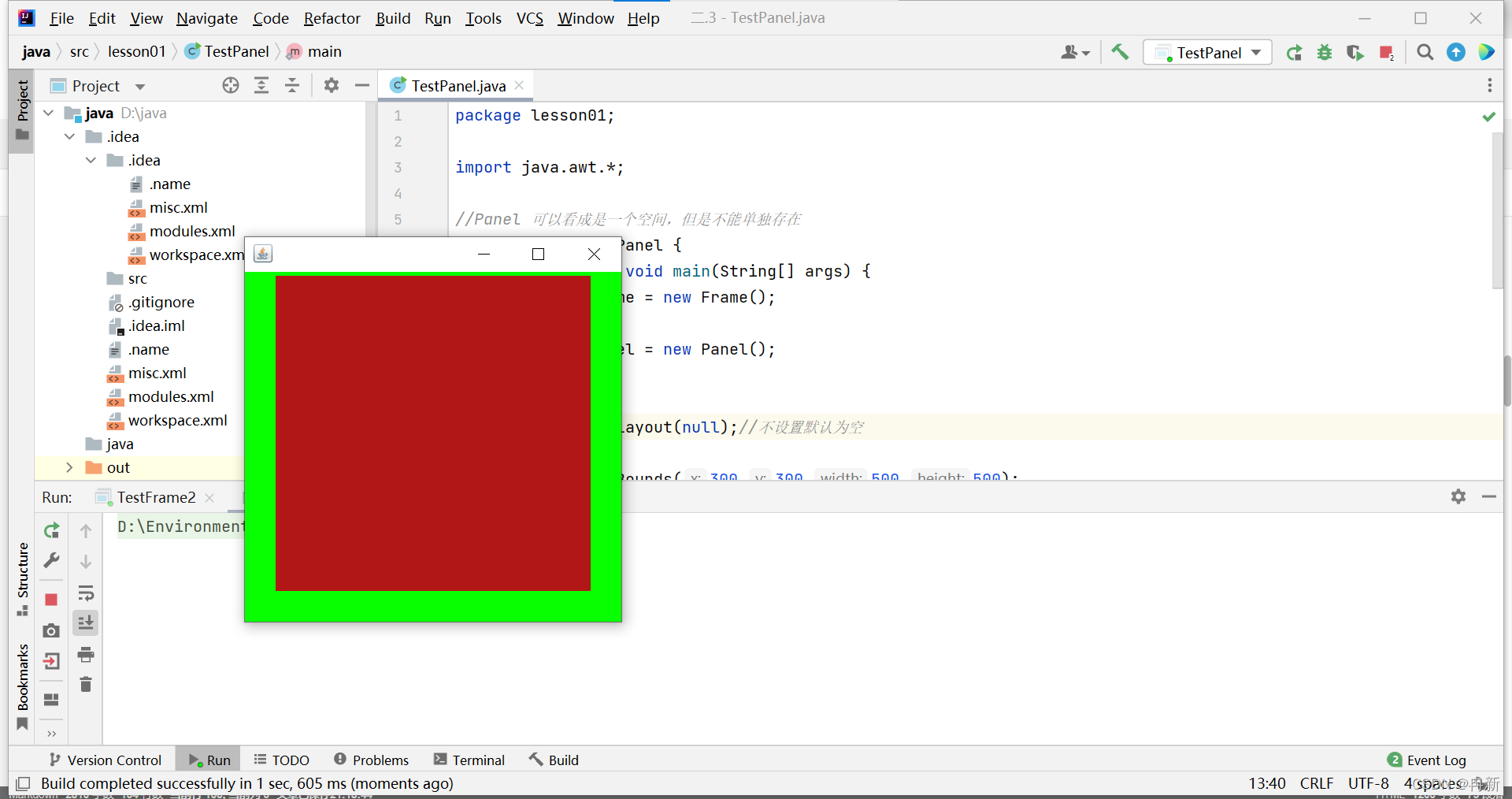Open TestPanel run configuration dropdown
This screenshot has height=799, width=1512.
point(1208,53)
